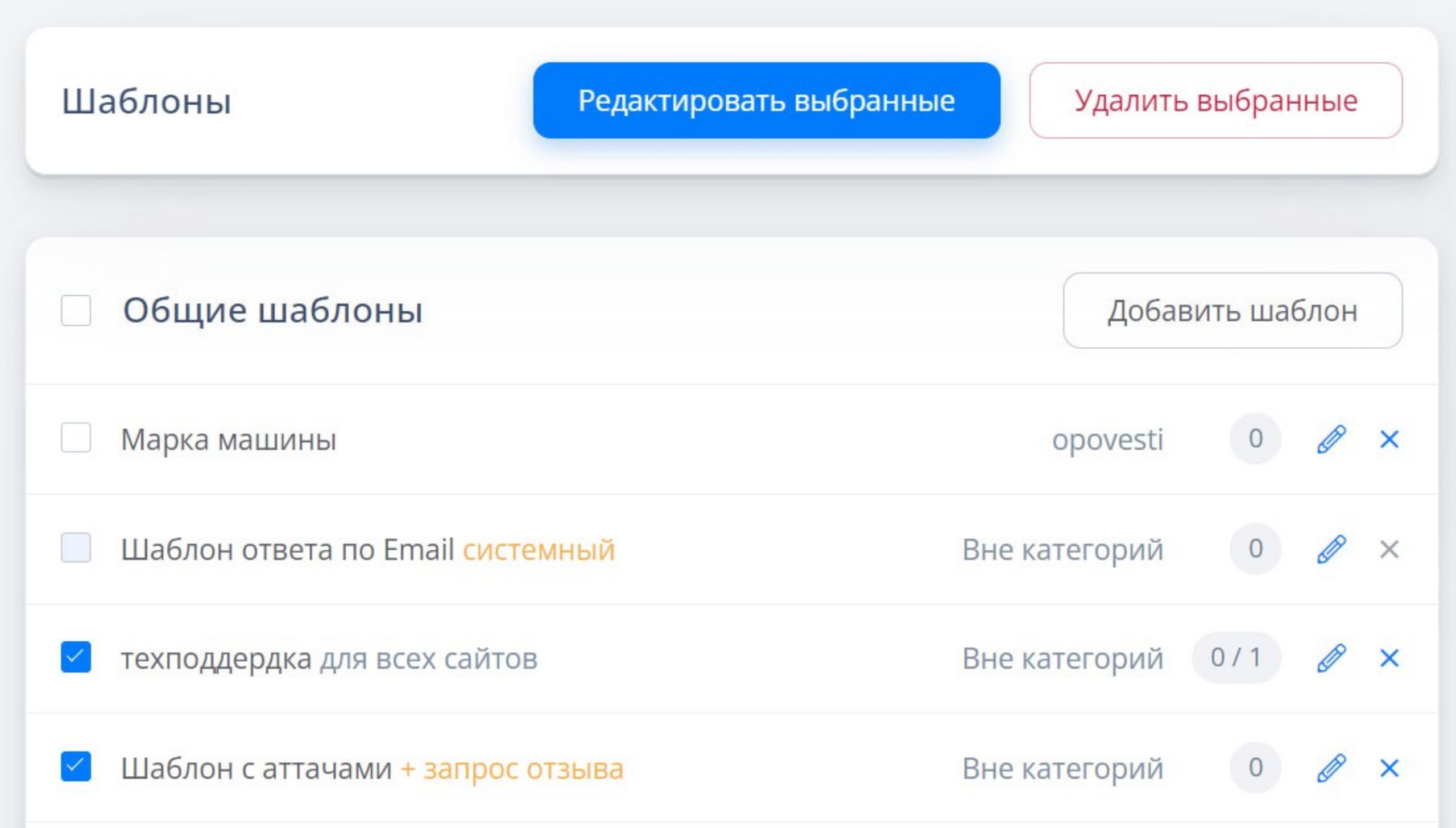Uncheck the Шаблон с аттачами checkbox
1456x828 pixels.
76,767
